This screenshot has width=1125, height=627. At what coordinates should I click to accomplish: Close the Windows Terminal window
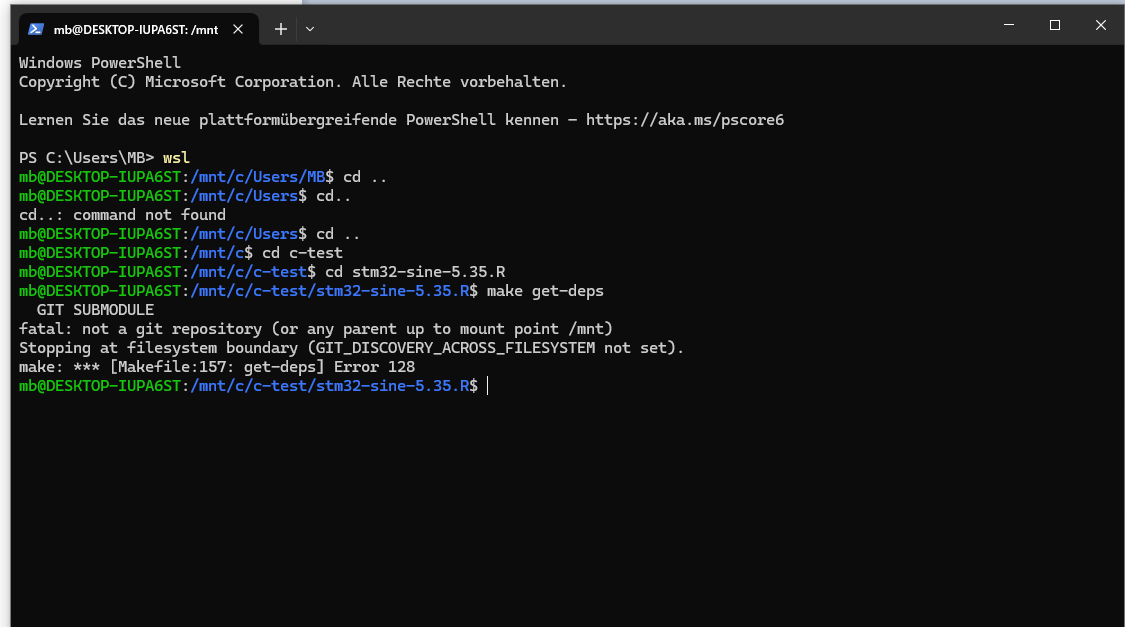click(1100, 25)
